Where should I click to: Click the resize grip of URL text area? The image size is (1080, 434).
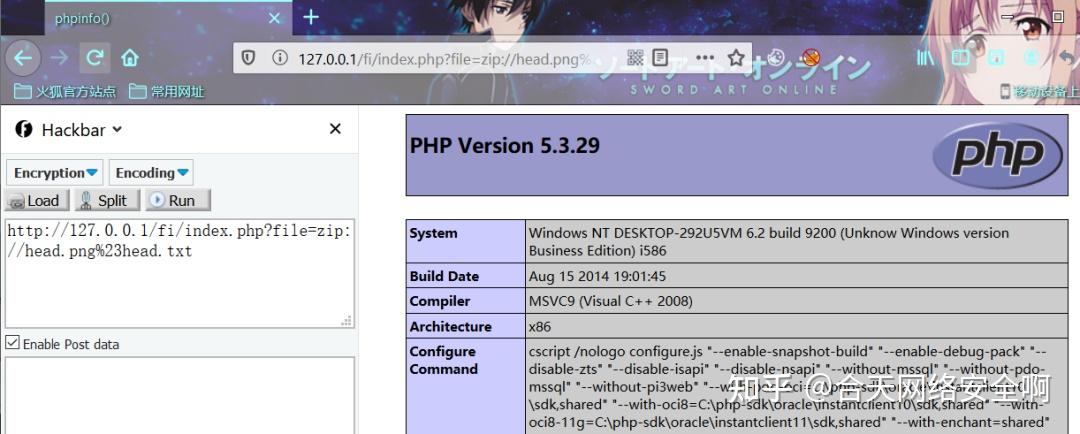tap(346, 320)
